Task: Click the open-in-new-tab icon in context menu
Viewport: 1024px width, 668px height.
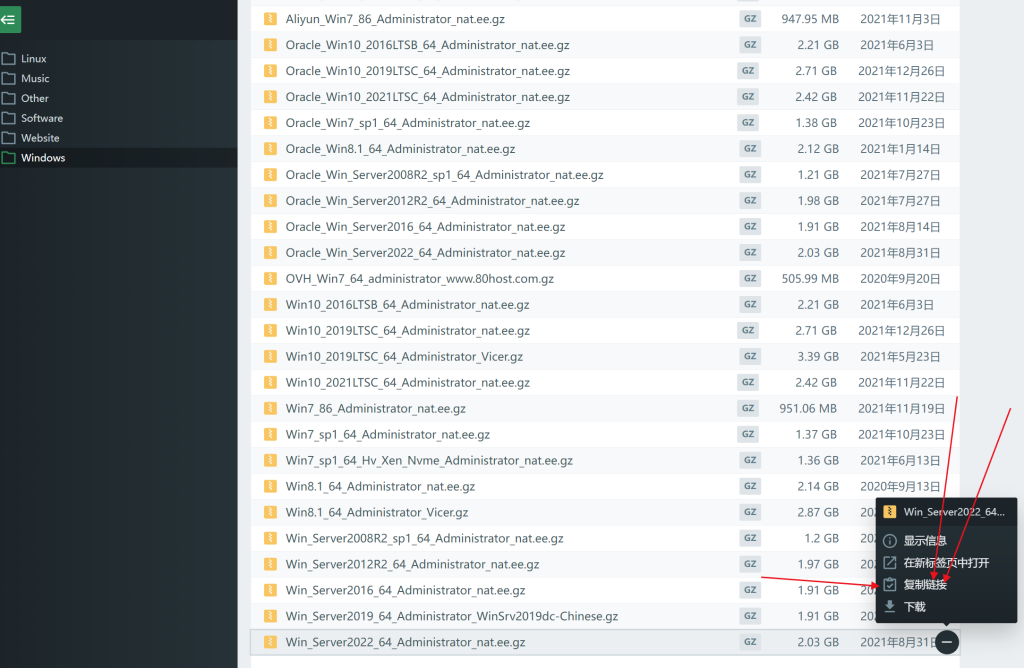Action: click(889, 563)
